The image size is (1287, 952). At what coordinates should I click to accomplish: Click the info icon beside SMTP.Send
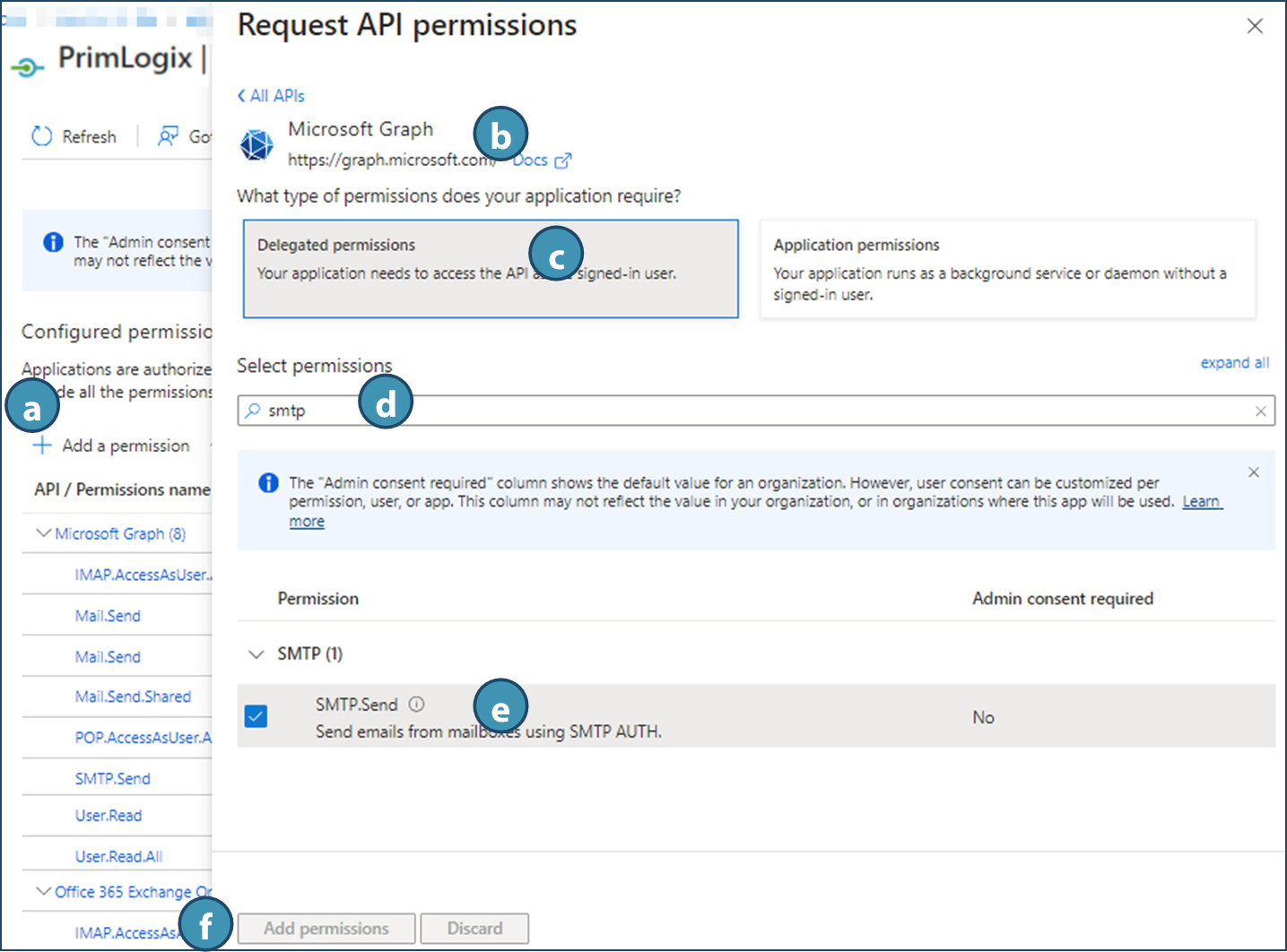coord(417,705)
